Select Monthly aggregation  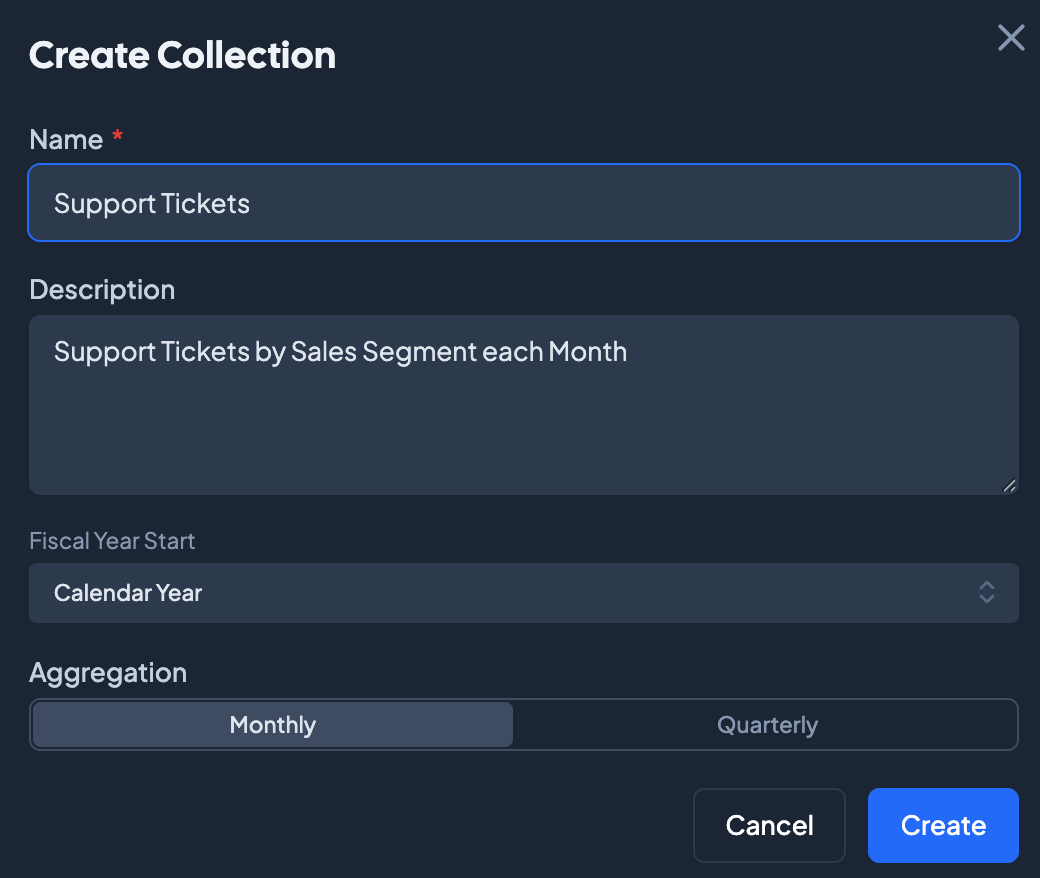272,725
